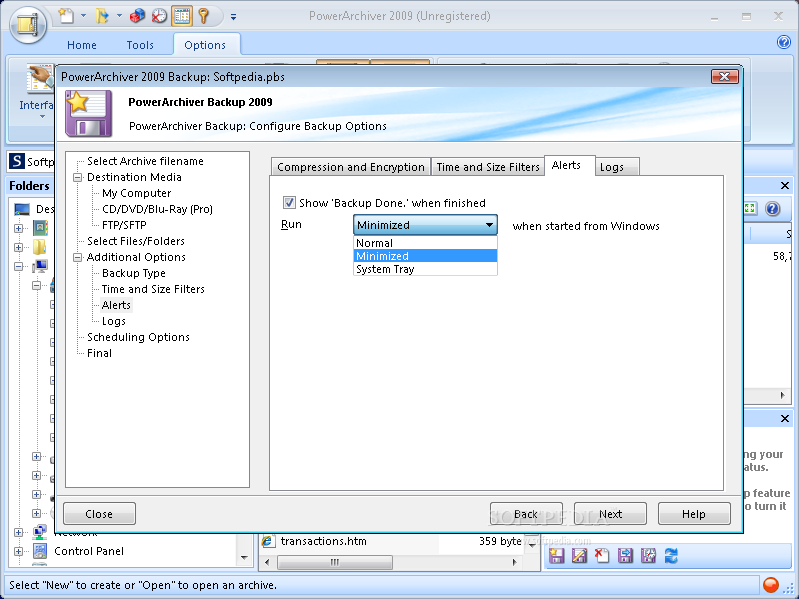
Task: Select 'Select Files/Folders' tree entry
Action: (x=136, y=241)
